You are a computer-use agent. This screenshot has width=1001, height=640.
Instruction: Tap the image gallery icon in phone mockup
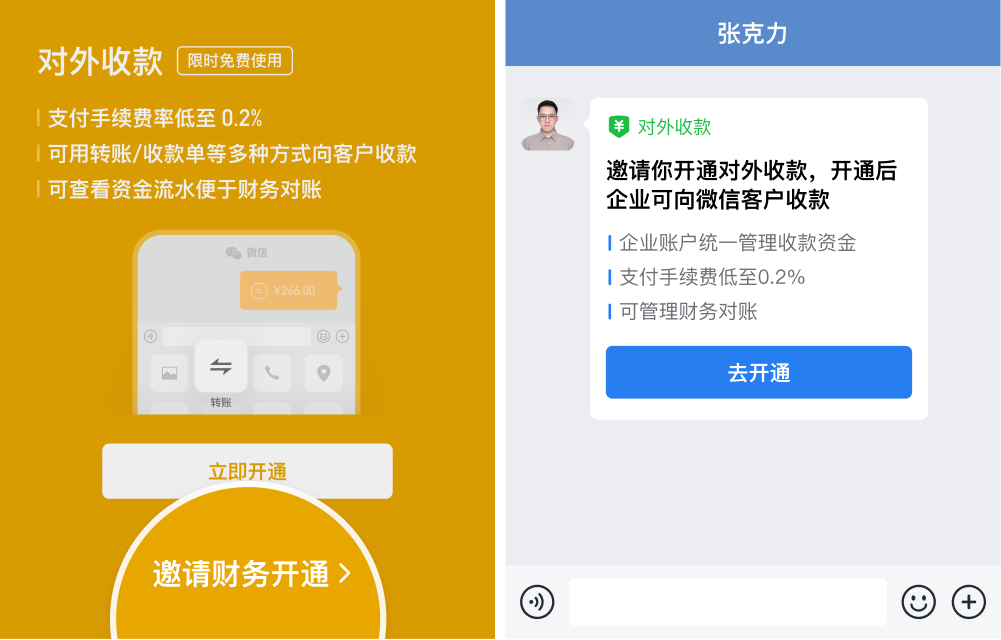click(x=169, y=373)
